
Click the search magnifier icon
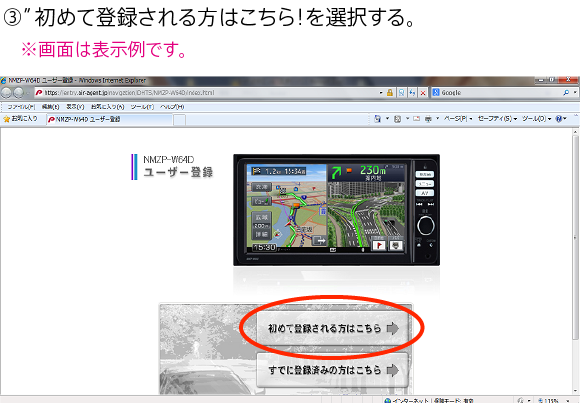(x=566, y=92)
